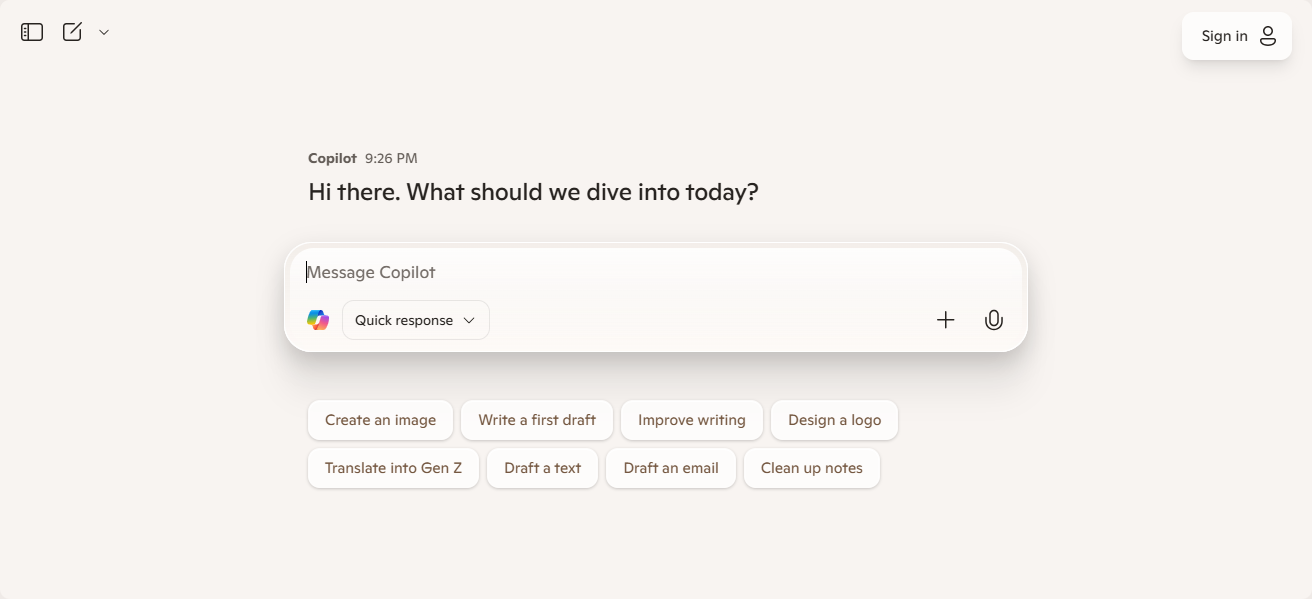The height and width of the screenshot is (599, 1312).
Task: Open the Quick response mode dropdown
Action: [416, 320]
